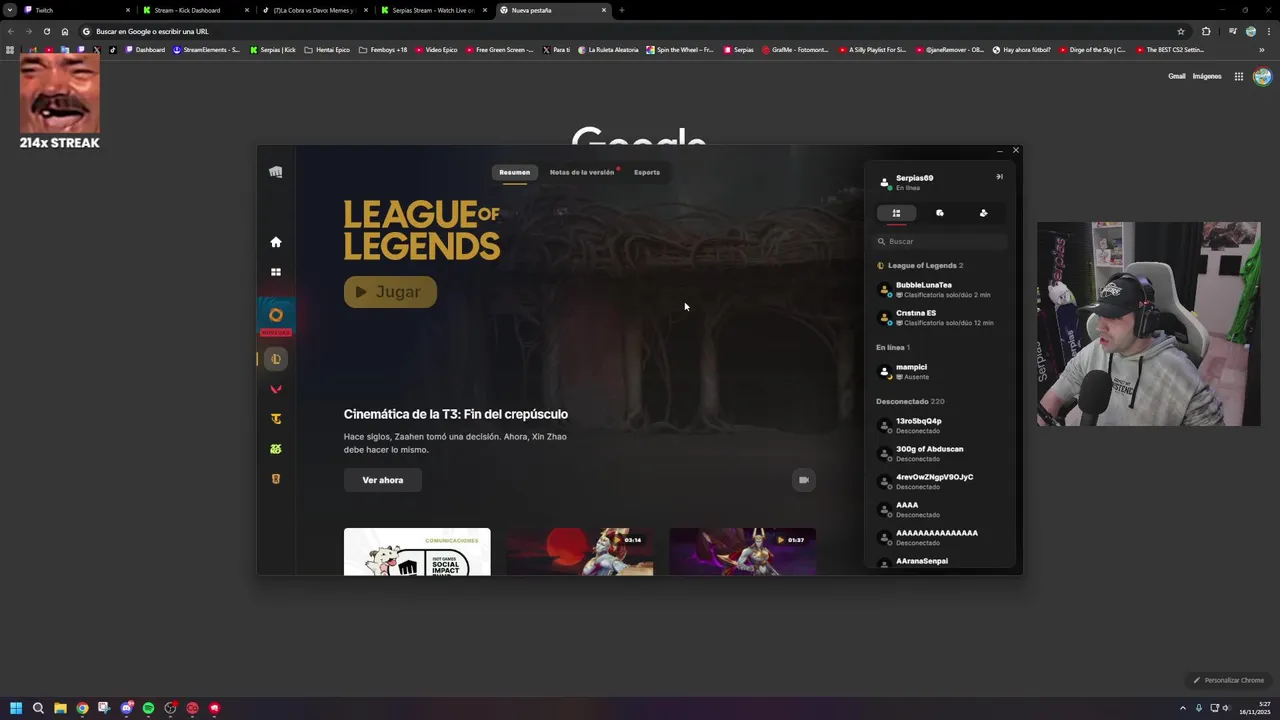Open the Windows Start menu

coord(16,708)
